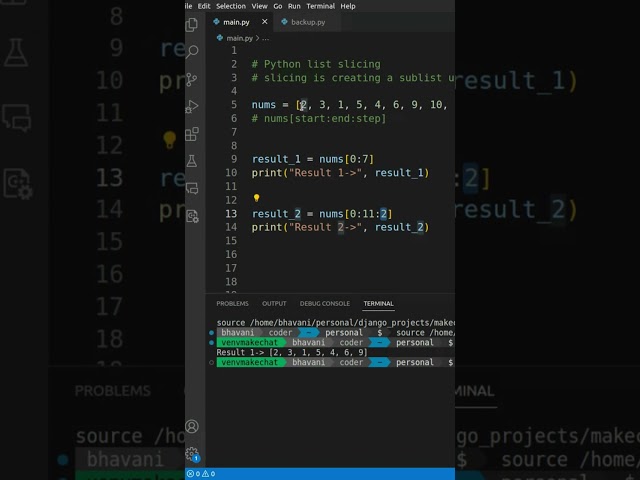Click the print("Result 2->") line
640x480 pixels.
340,227
